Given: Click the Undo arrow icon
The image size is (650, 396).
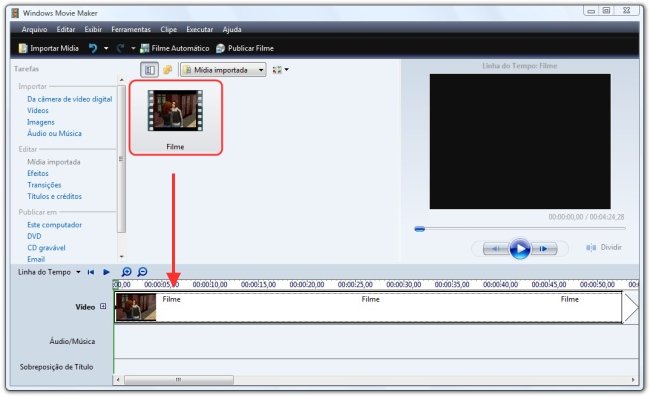Looking at the screenshot, I should click(93, 48).
